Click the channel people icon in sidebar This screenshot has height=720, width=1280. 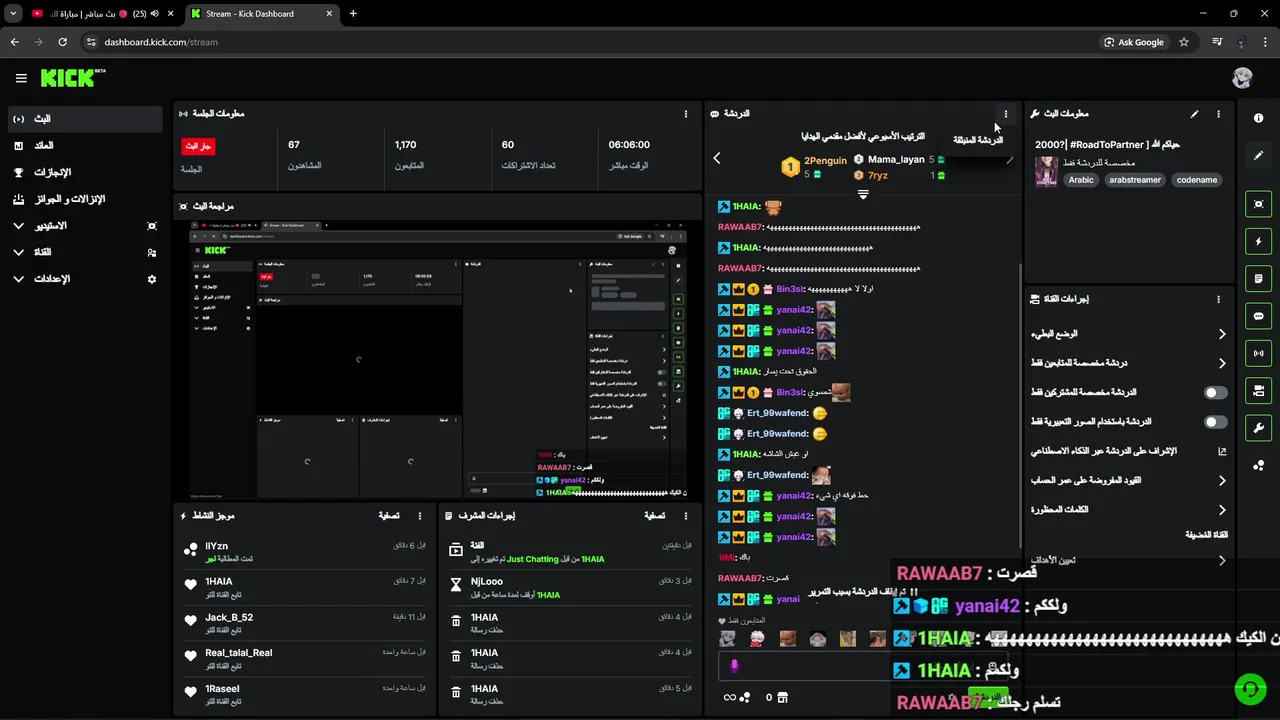[152, 253]
